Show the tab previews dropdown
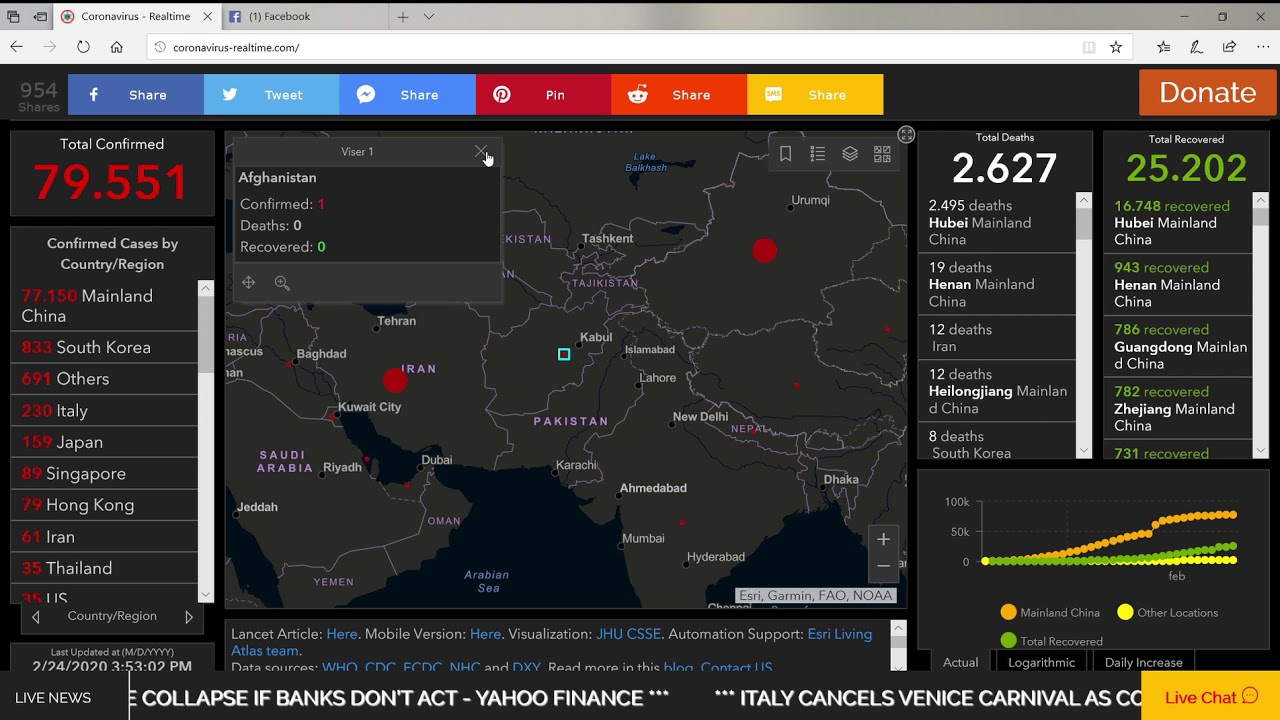1280x720 pixels. point(429,17)
